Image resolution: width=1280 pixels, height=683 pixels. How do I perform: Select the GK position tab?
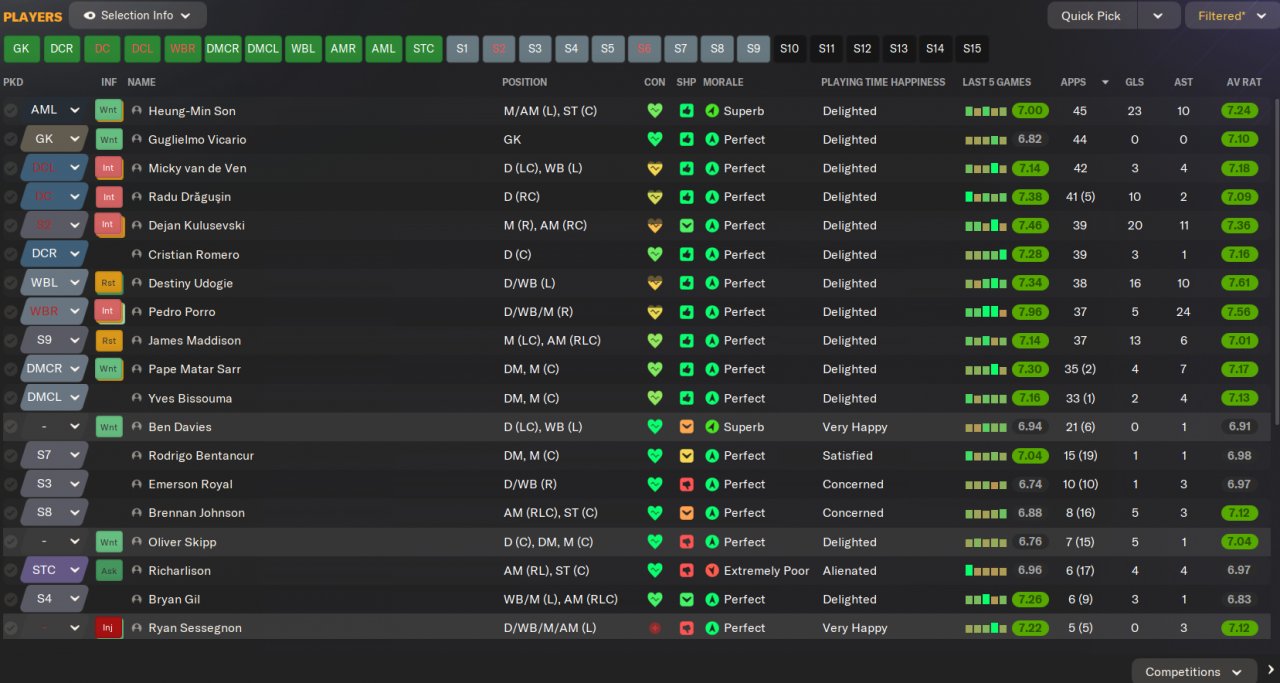[22, 48]
